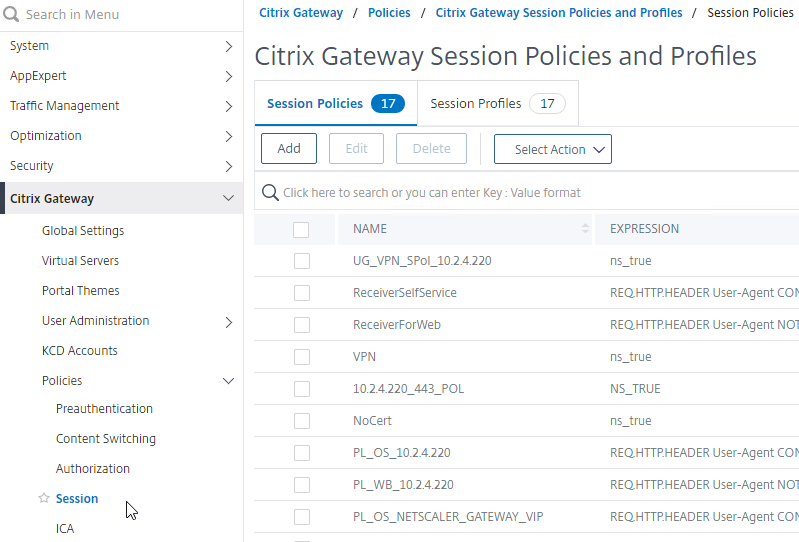Open KCD Accounts in the menu

[x=79, y=351]
